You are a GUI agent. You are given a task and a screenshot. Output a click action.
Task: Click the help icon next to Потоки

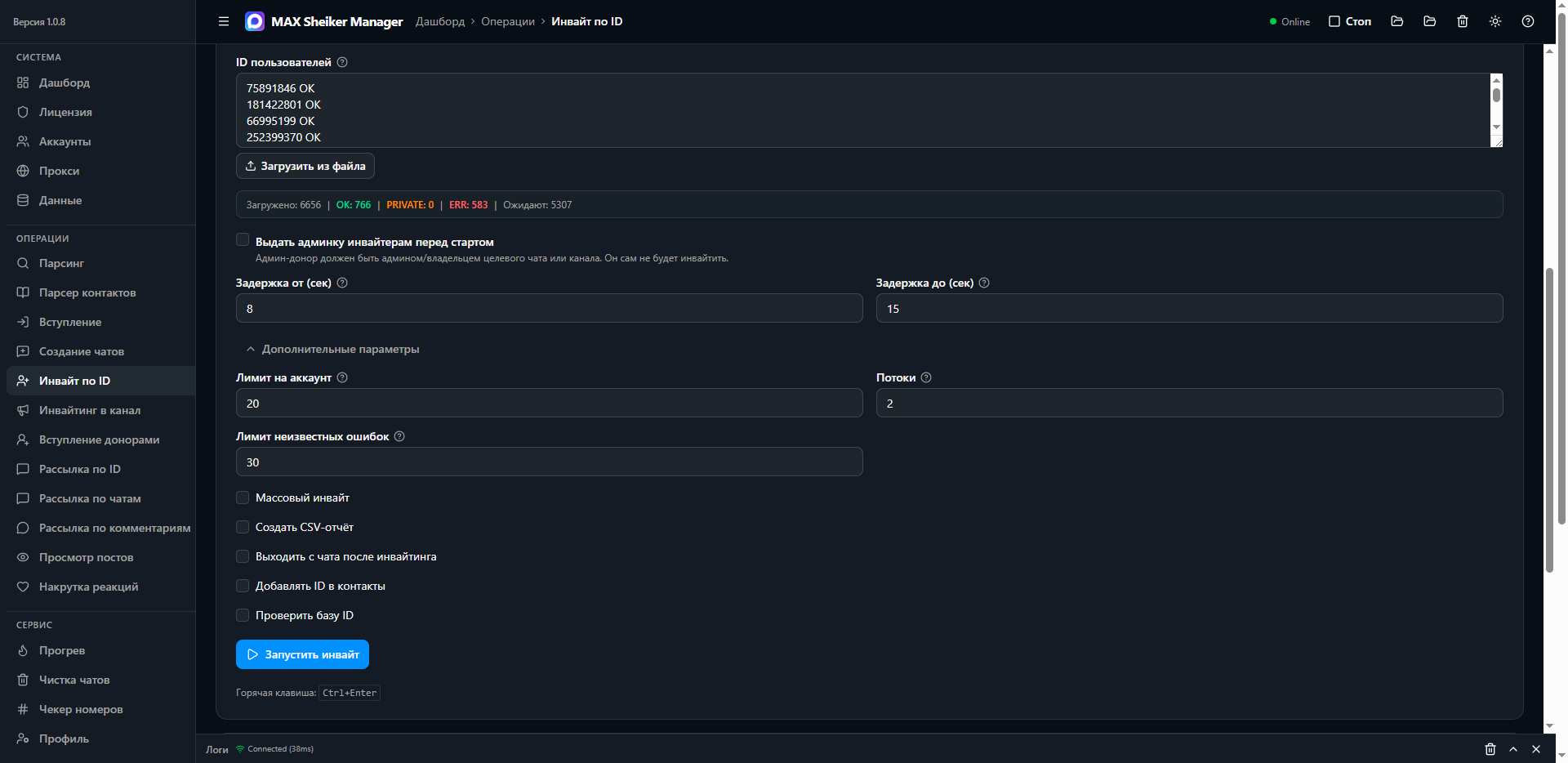pos(926,377)
